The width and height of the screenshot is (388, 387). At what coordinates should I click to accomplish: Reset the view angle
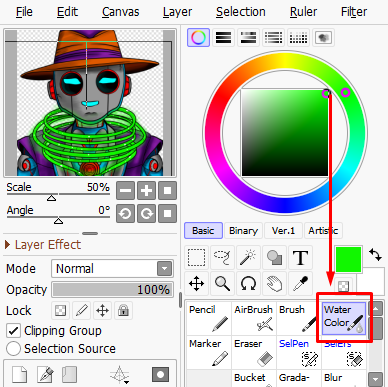167,213
